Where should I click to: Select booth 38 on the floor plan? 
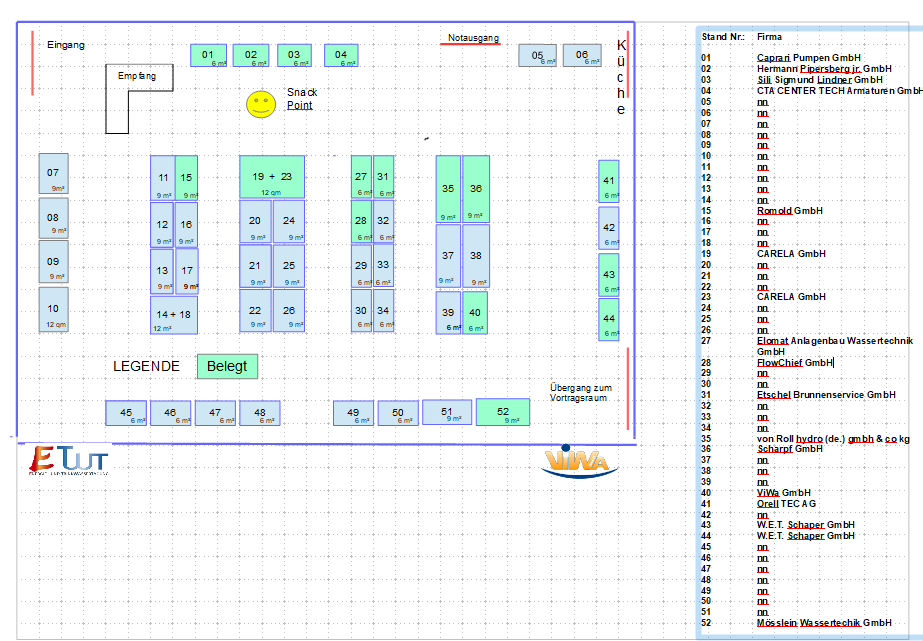click(x=476, y=256)
